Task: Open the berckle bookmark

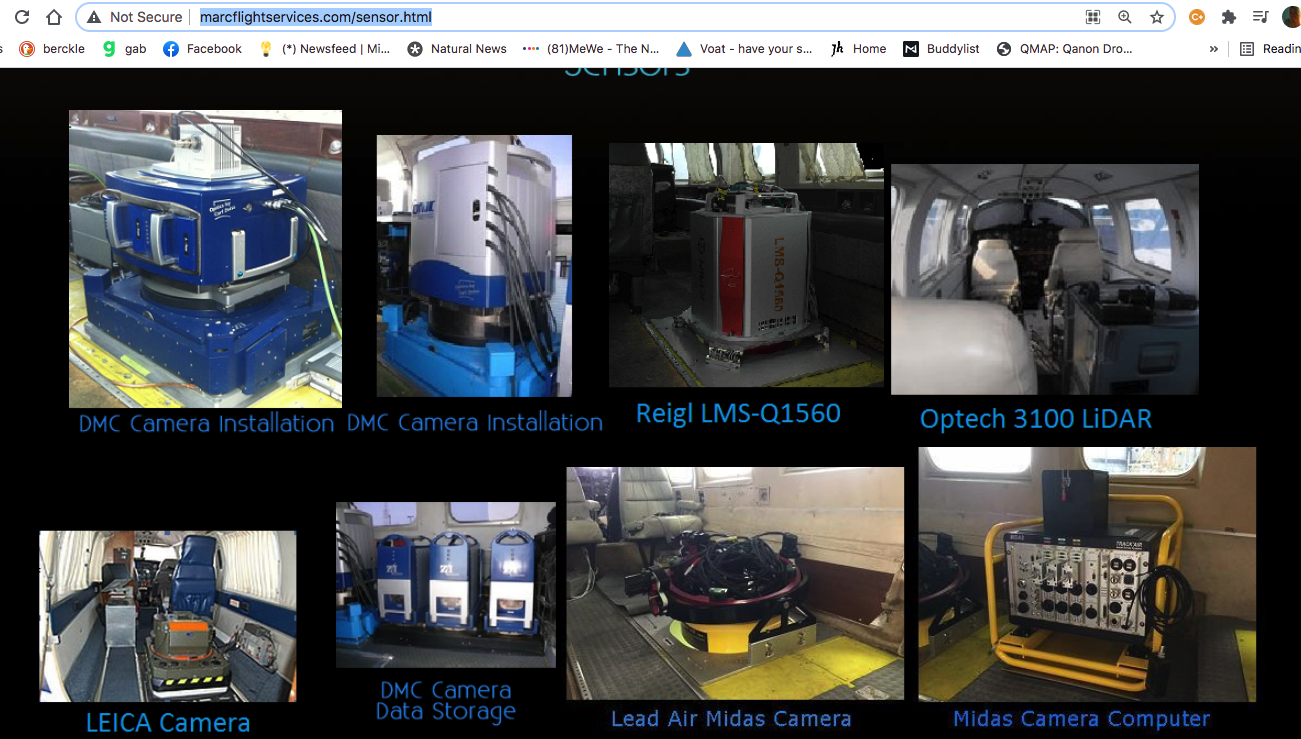Action: (52, 49)
